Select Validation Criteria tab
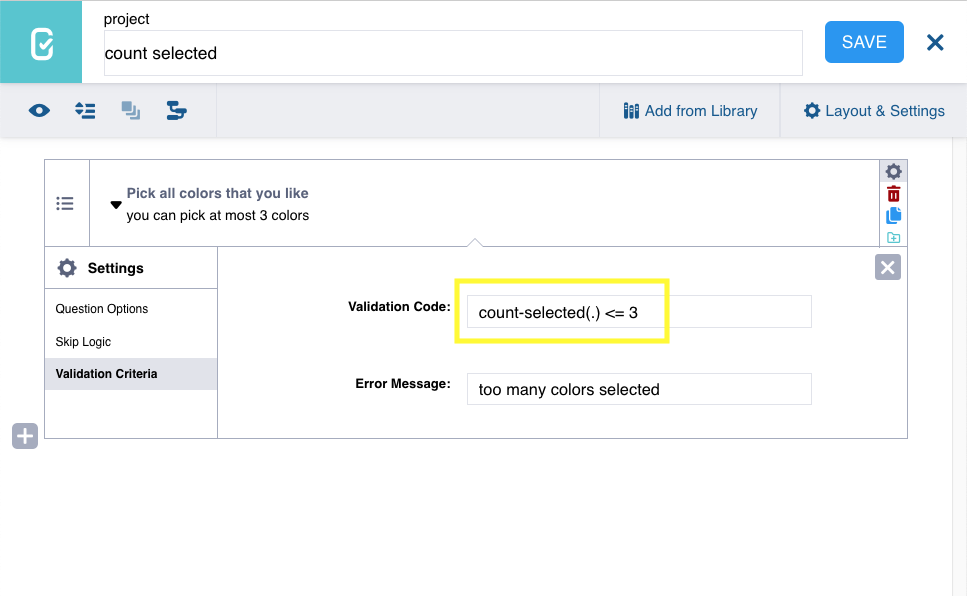The height and width of the screenshot is (596, 967). (106, 374)
